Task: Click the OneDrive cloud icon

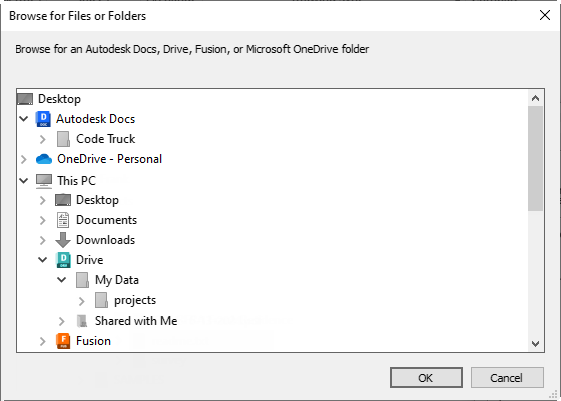Action: coord(44,159)
